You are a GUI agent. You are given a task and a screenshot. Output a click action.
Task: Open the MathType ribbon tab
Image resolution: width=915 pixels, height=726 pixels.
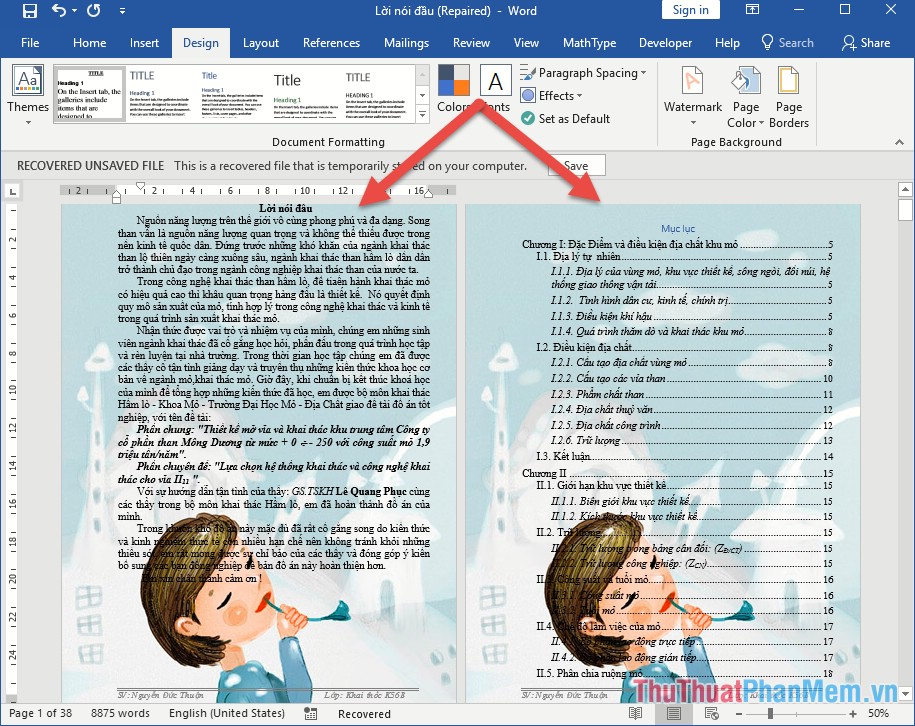590,43
